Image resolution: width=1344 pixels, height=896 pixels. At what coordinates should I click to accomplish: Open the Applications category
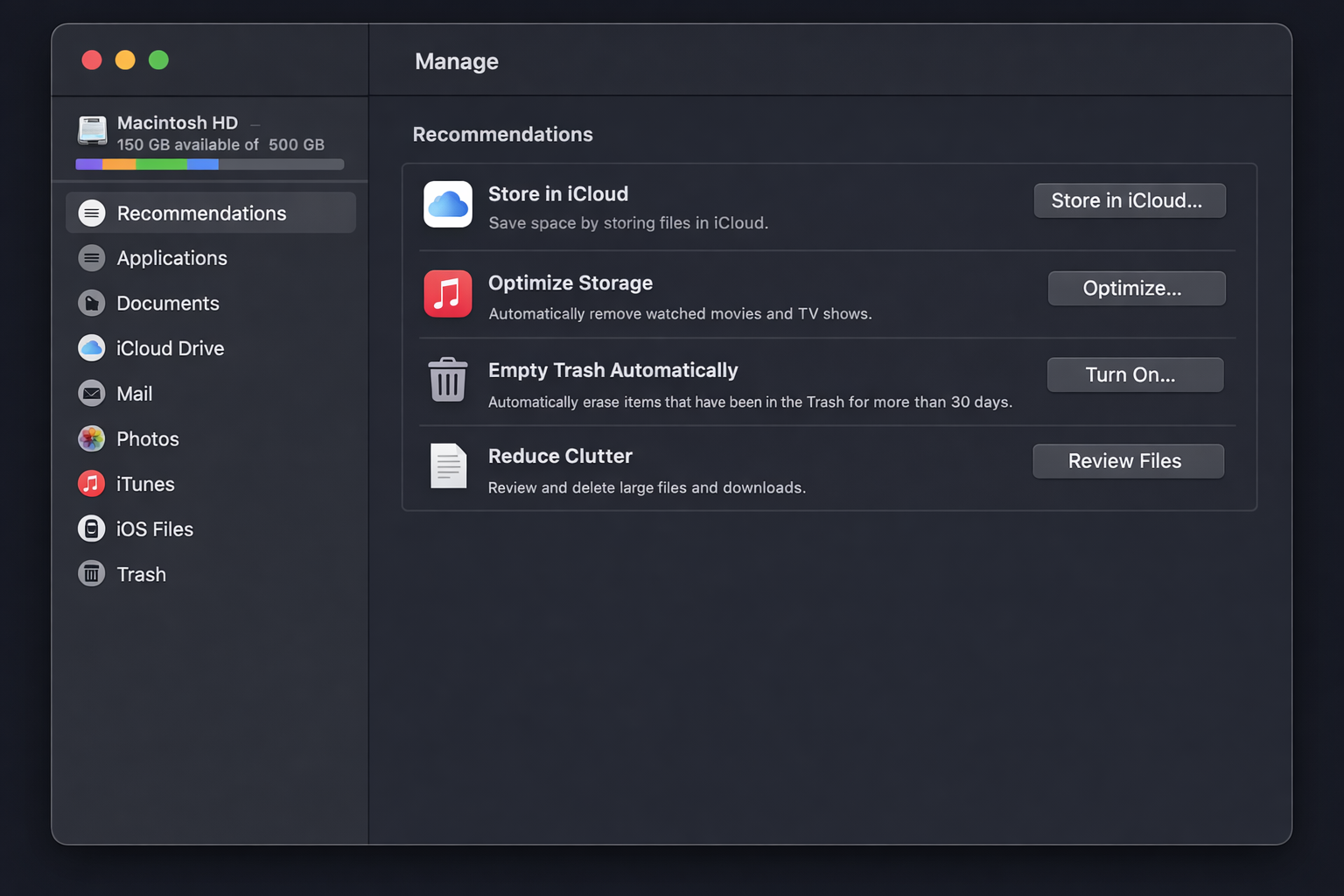[x=211, y=258]
